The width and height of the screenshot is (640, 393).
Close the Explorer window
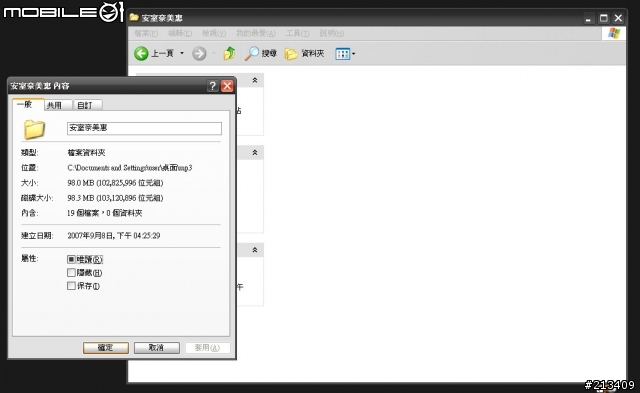618,18
